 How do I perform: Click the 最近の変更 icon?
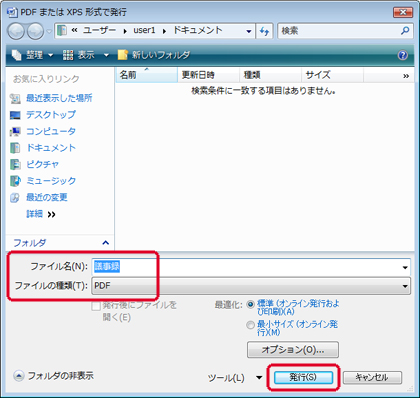coord(15,198)
